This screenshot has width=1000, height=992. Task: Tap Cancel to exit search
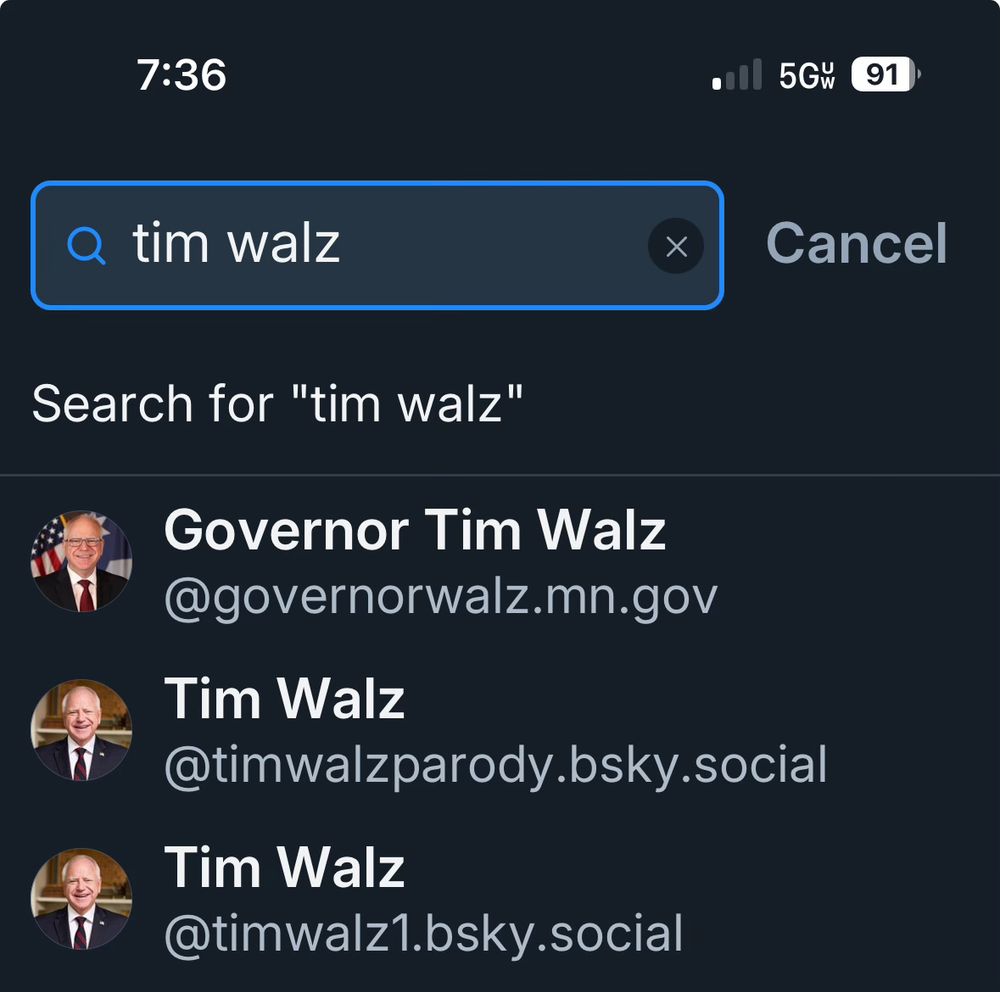(x=856, y=244)
